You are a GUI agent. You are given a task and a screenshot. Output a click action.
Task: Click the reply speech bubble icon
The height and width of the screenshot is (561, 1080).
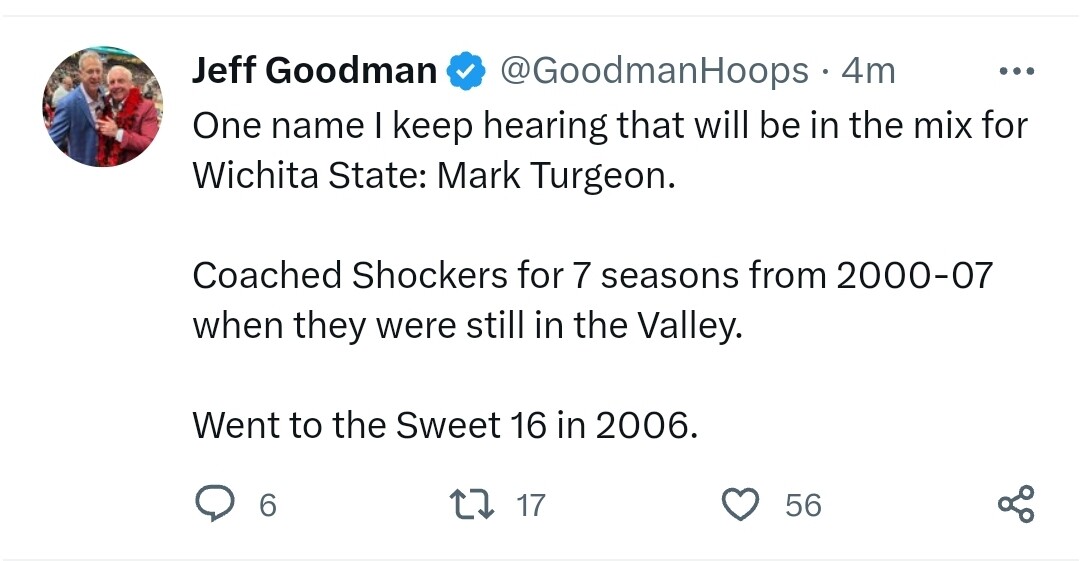[x=213, y=504]
